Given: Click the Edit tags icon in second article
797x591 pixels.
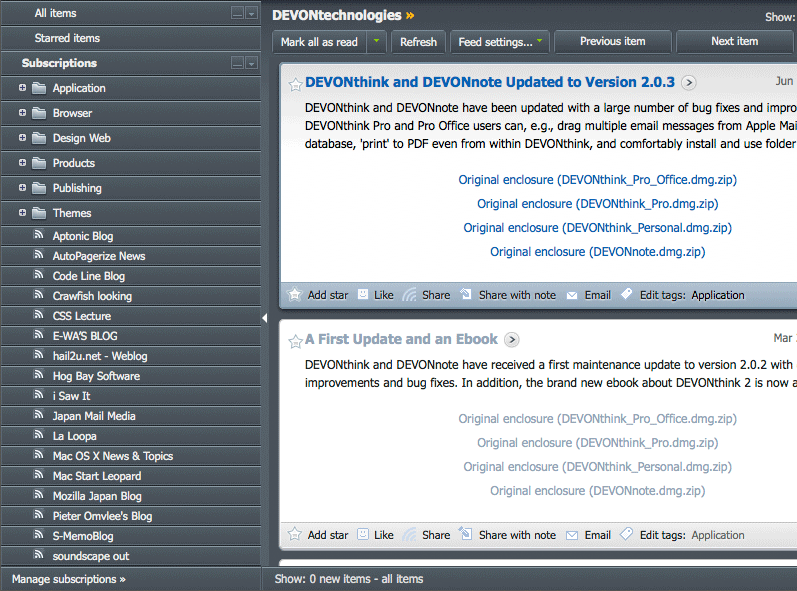Looking at the screenshot, I should 627,533.
